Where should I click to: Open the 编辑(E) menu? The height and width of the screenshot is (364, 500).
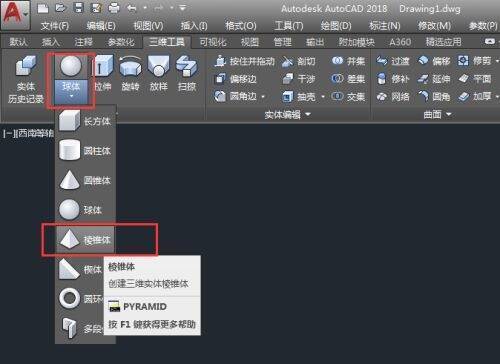tap(101, 26)
